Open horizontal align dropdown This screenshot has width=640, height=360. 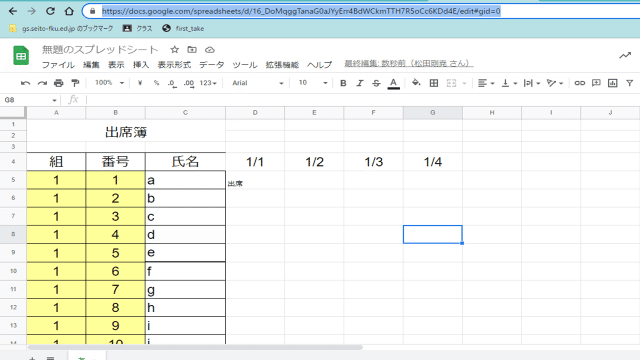pyautogui.click(x=486, y=83)
